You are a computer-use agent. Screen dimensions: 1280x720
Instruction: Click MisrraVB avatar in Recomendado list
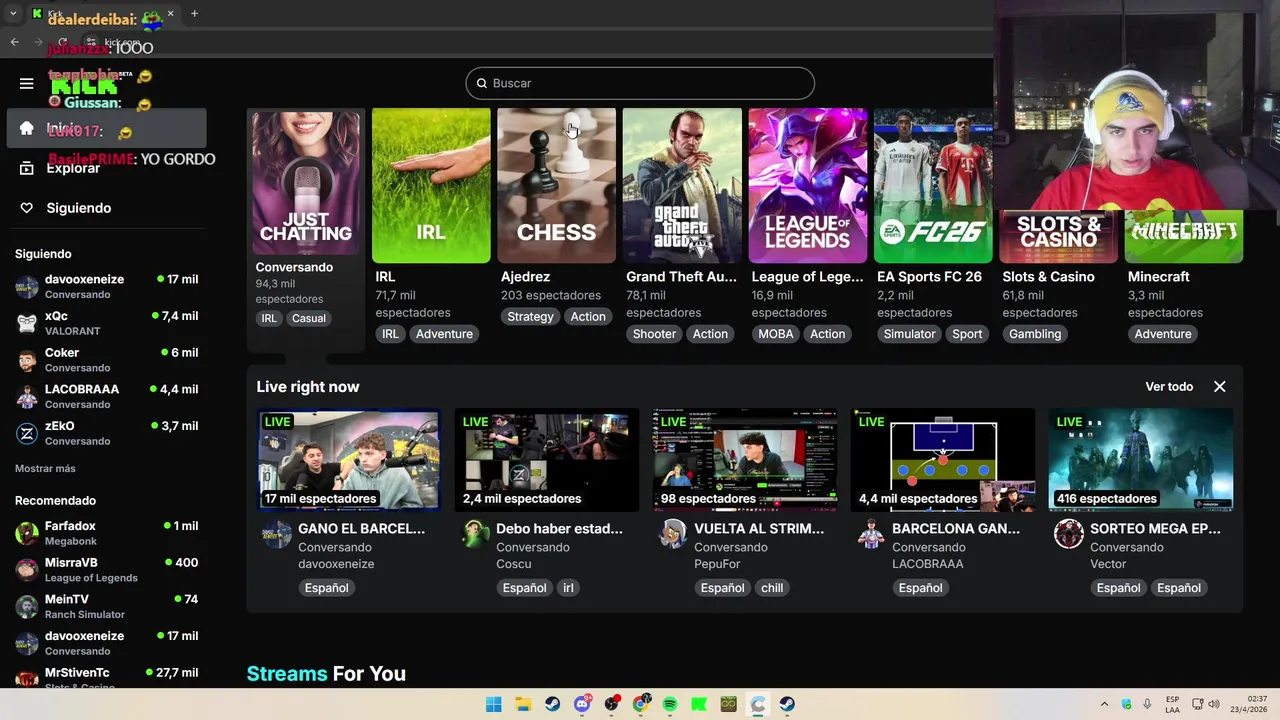[27, 570]
